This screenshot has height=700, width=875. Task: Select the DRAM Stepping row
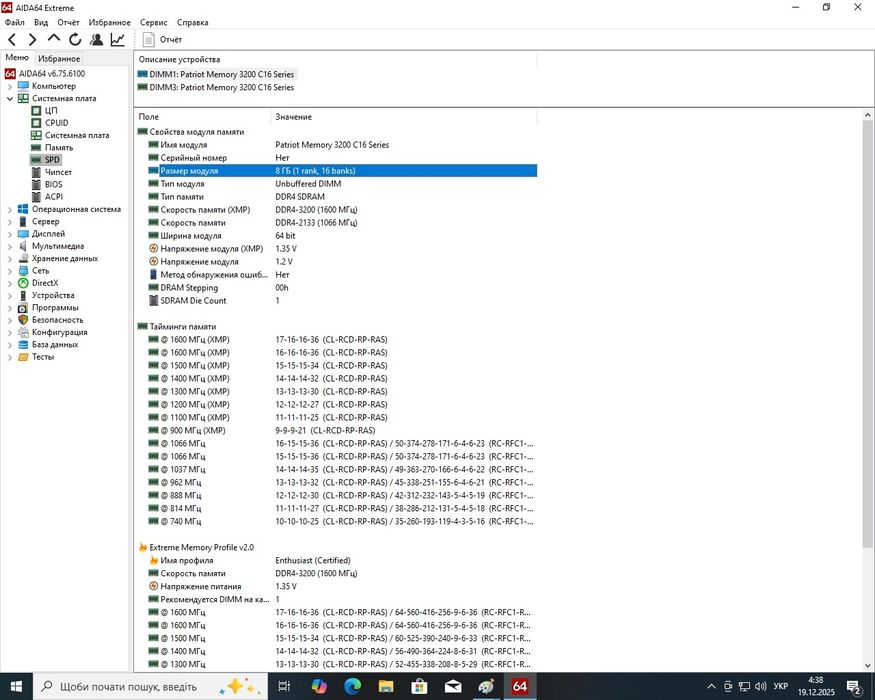pos(342,288)
